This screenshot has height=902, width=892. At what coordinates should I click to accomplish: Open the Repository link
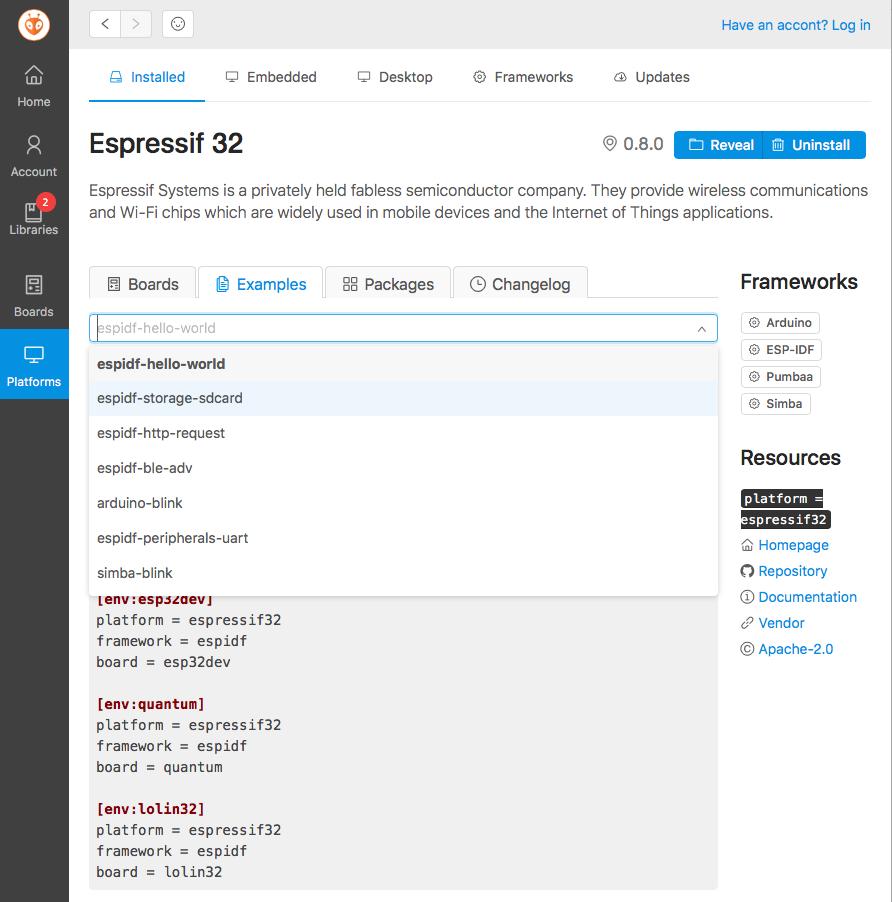tap(793, 571)
